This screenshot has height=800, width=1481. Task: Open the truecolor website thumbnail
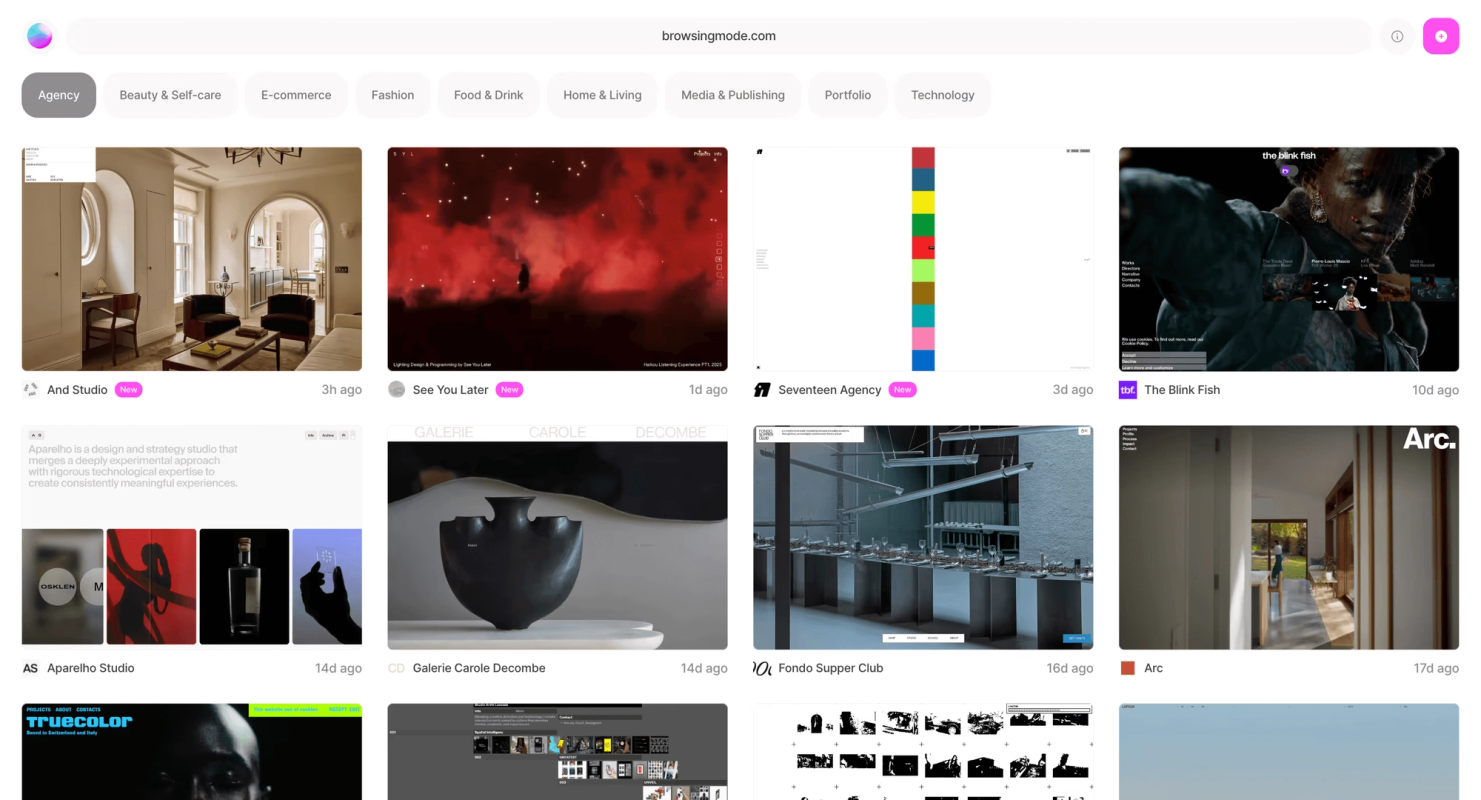pyautogui.click(x=192, y=751)
